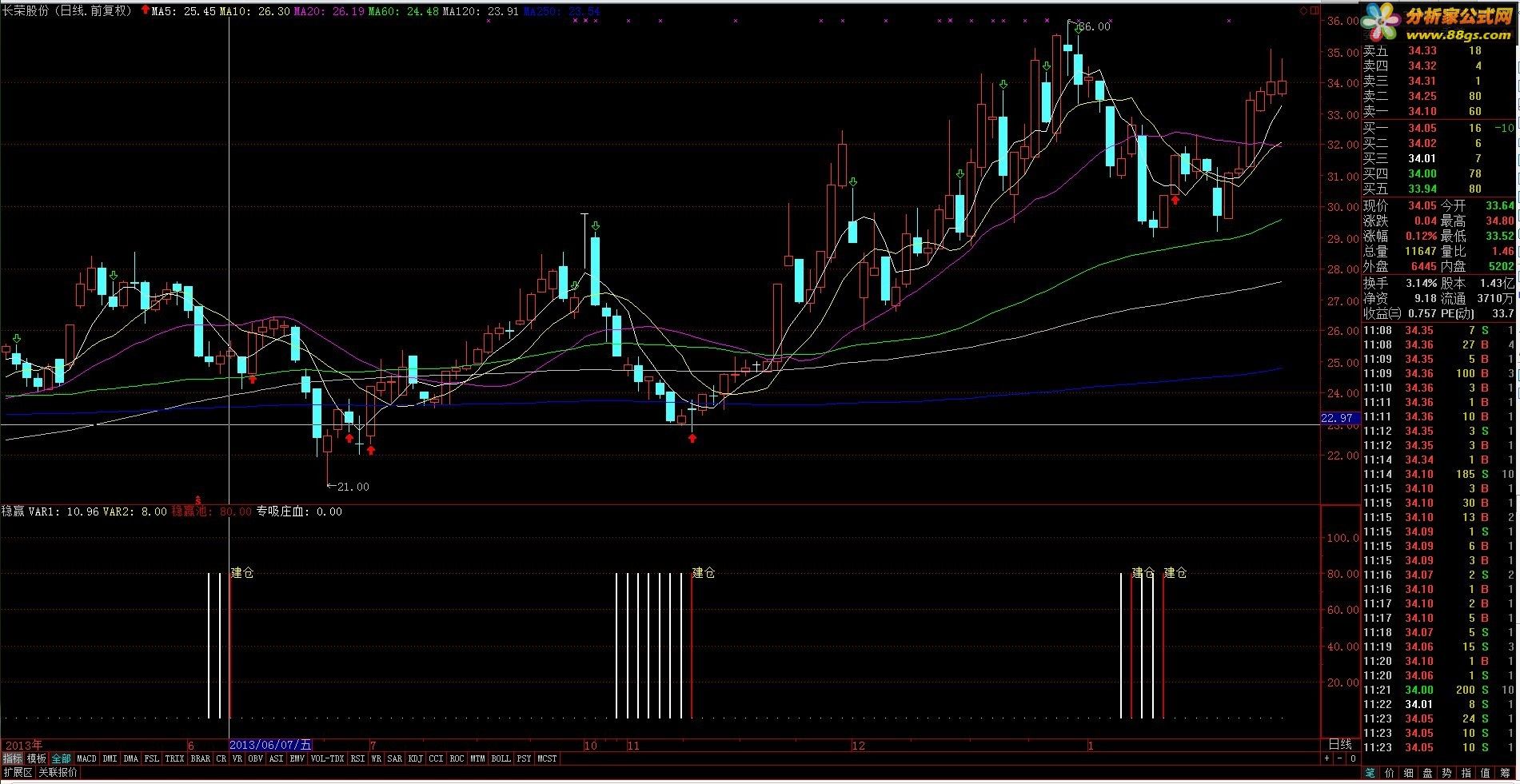Switch to the 盘 tab in side panel
Image resolution: width=1520 pixels, height=784 pixels.
coord(1428,773)
